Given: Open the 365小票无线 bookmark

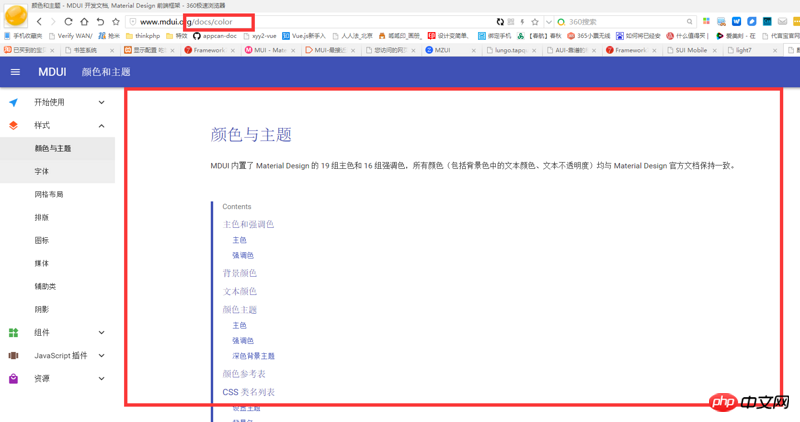Looking at the screenshot, I should (x=588, y=36).
